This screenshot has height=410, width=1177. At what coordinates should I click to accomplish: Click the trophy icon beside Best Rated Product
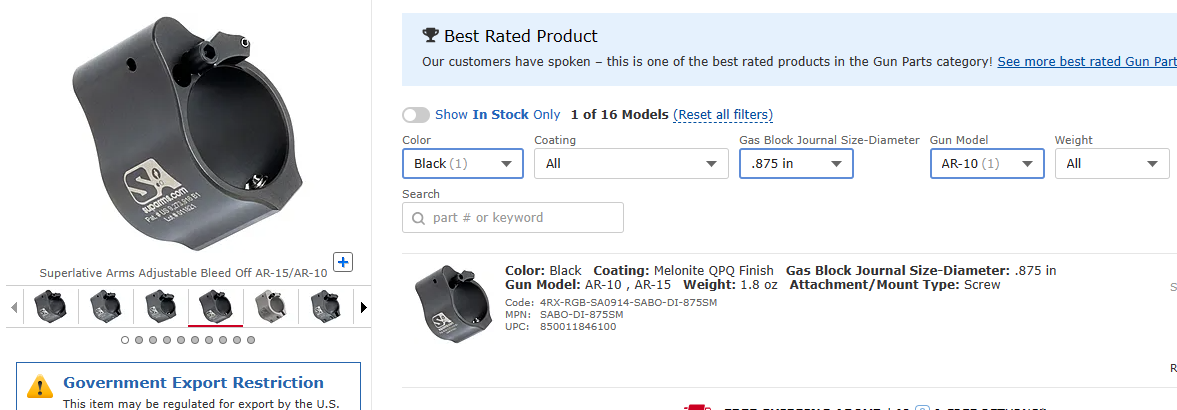tap(430, 35)
